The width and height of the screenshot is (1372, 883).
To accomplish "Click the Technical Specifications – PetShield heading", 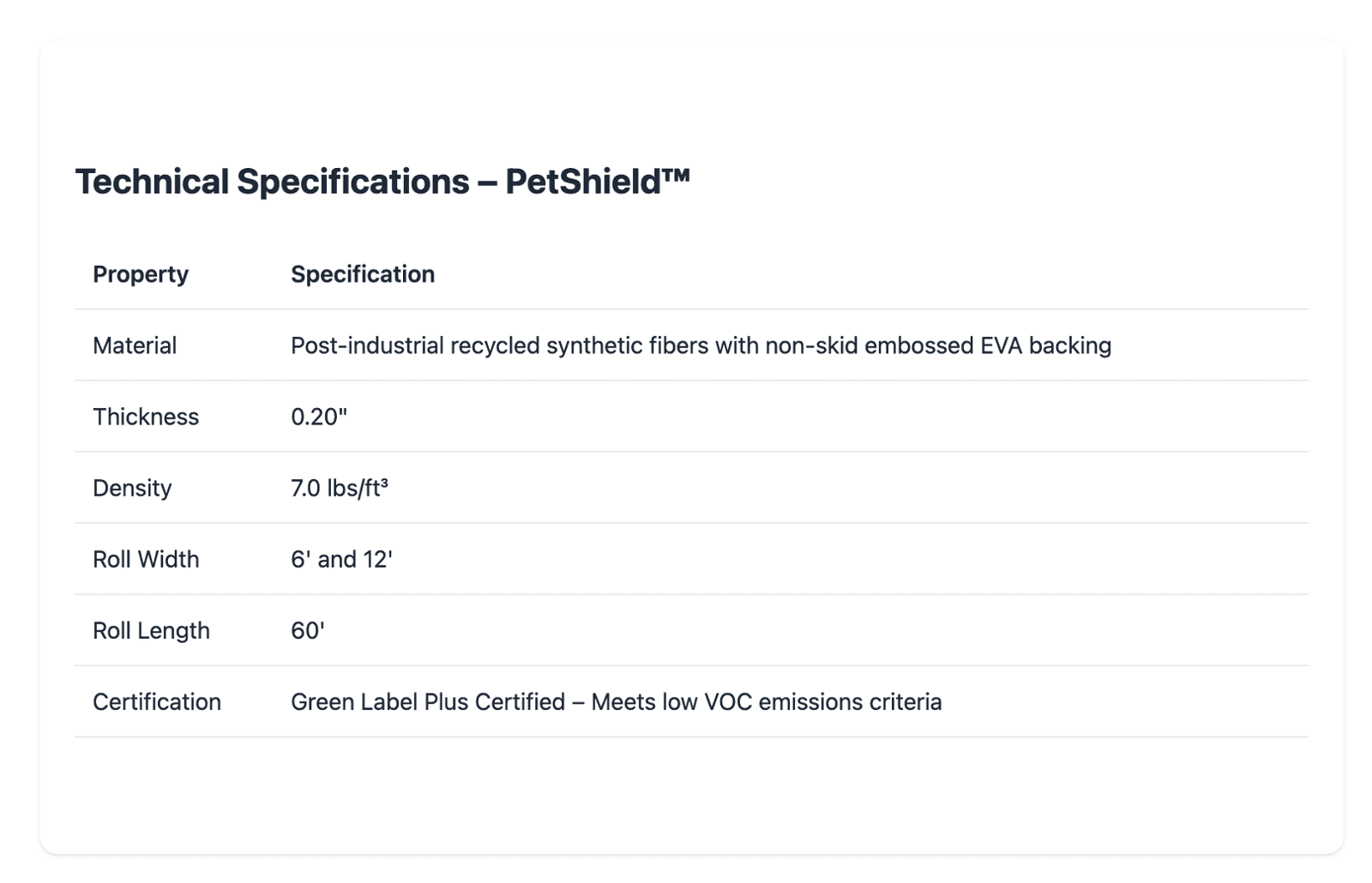I will point(382,182).
